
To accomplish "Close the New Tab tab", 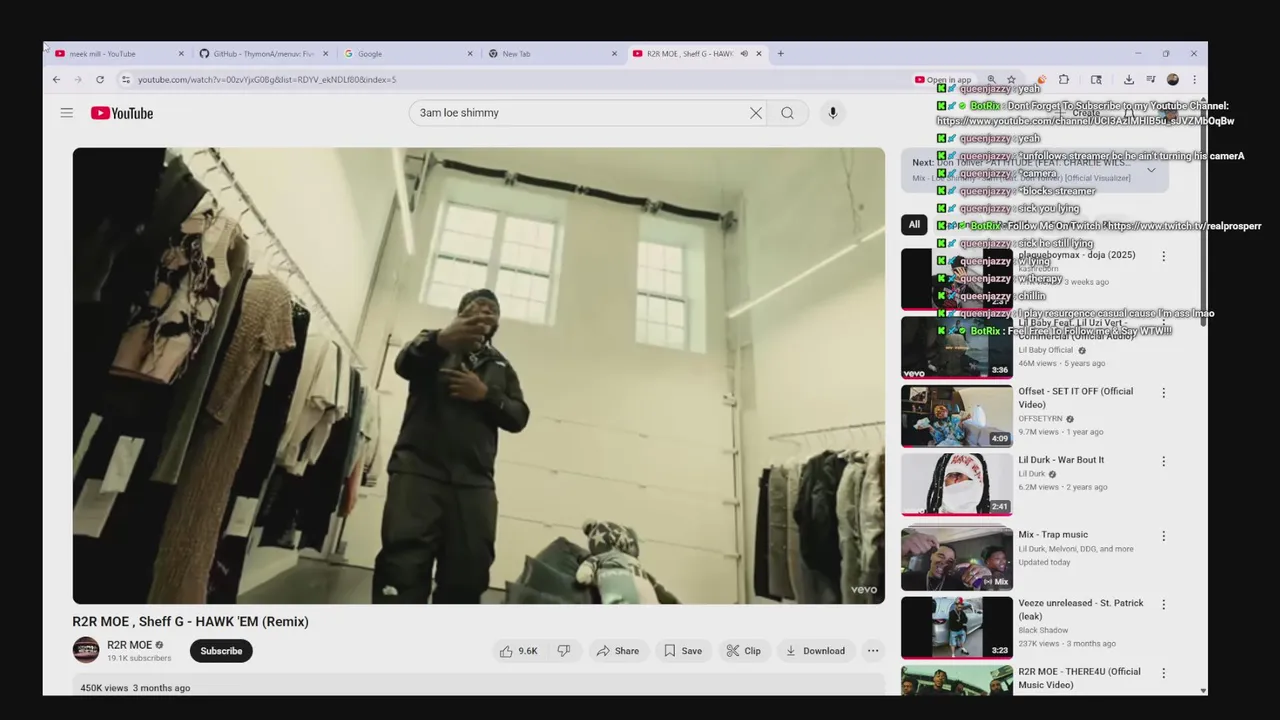I will pyautogui.click(x=614, y=54).
